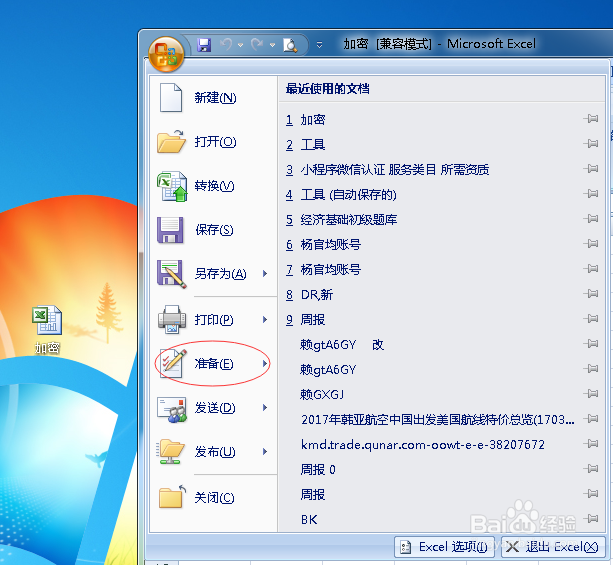Pin the DR,新 recent document
Viewport: 613px width, 565px height.
591,294
